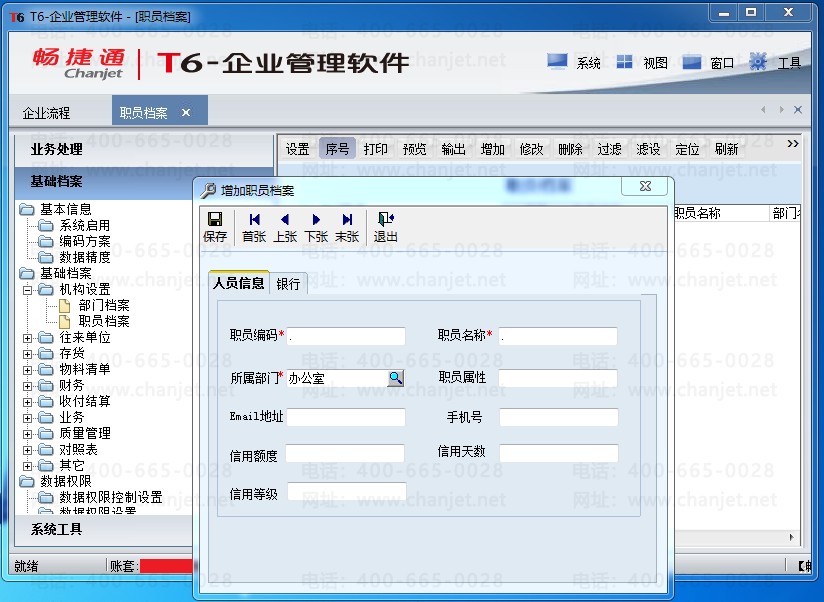Click the 手机号 input field
Screen dimensions: 824x602
[559, 417]
